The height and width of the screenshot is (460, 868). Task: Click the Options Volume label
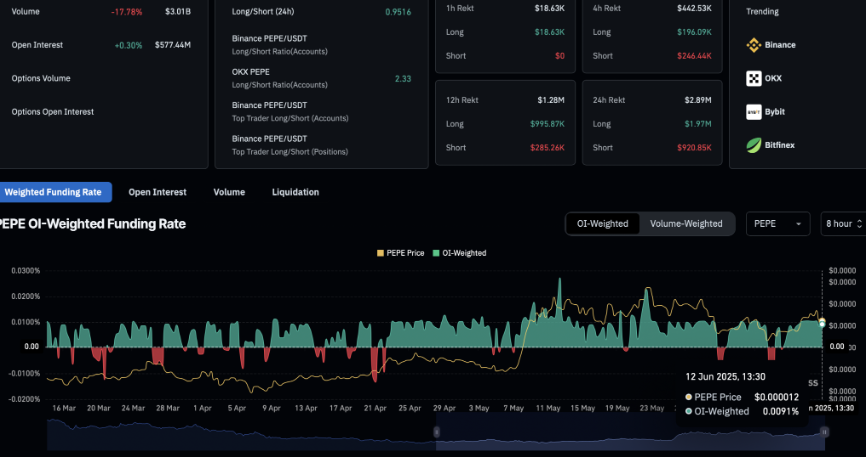click(x=41, y=78)
